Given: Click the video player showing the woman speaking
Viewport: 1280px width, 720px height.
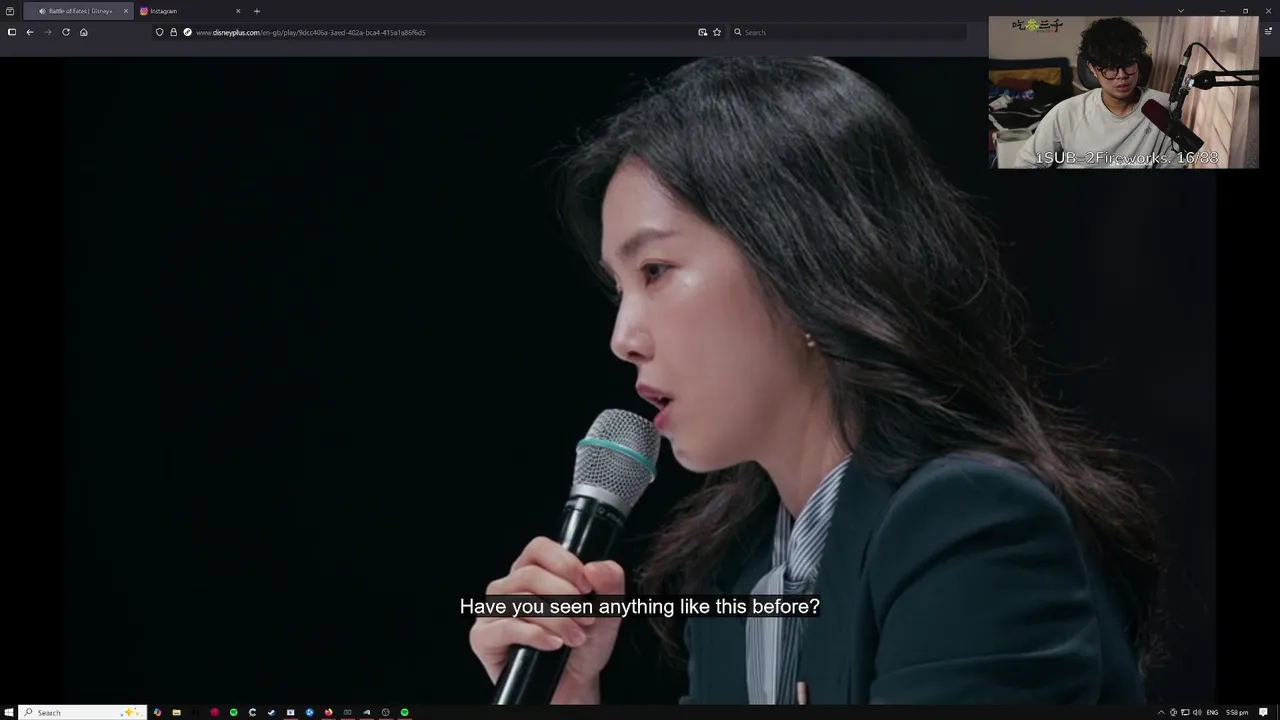Looking at the screenshot, I should (640, 380).
